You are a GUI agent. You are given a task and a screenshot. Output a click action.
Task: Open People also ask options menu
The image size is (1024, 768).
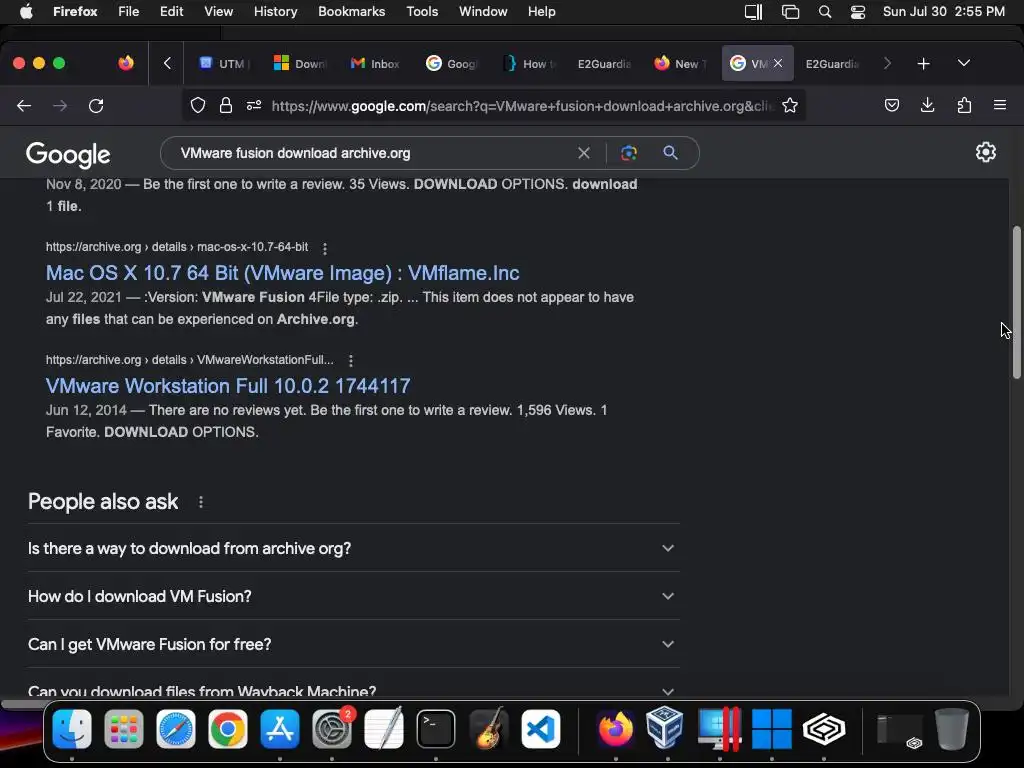pos(200,502)
